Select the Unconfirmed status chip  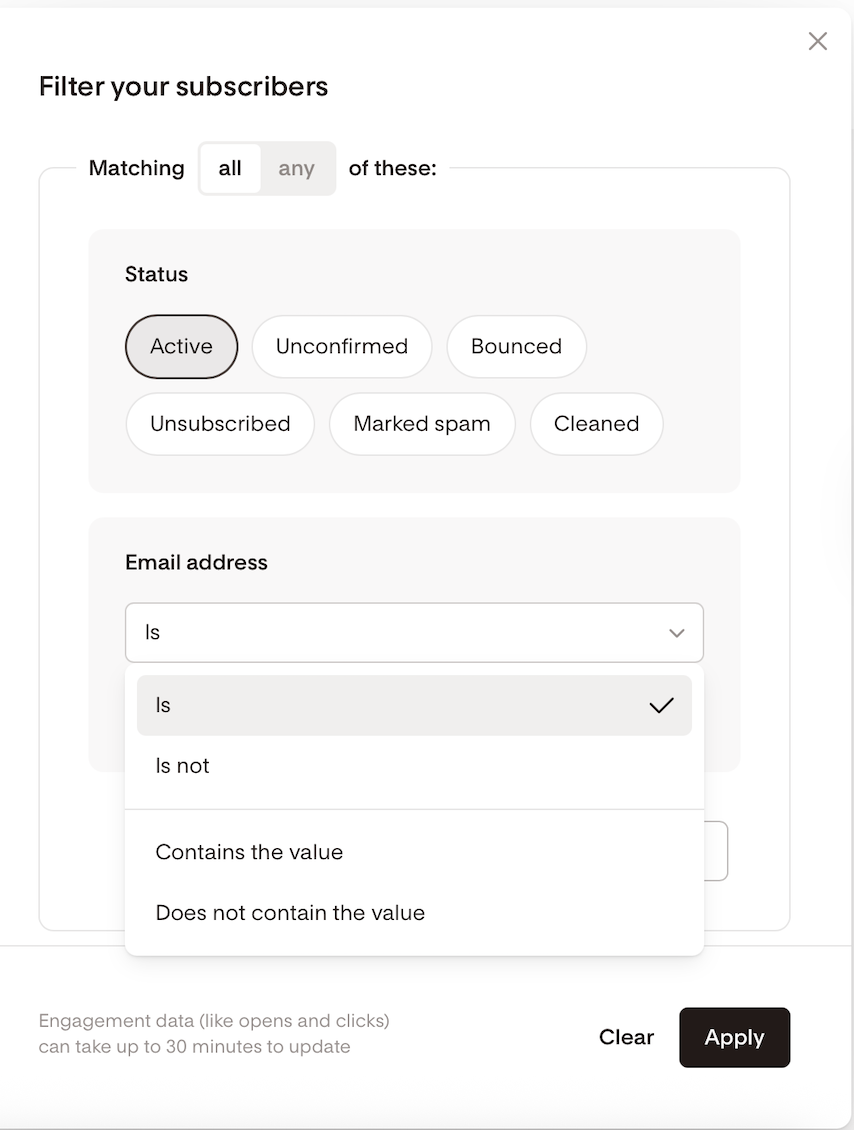click(342, 347)
